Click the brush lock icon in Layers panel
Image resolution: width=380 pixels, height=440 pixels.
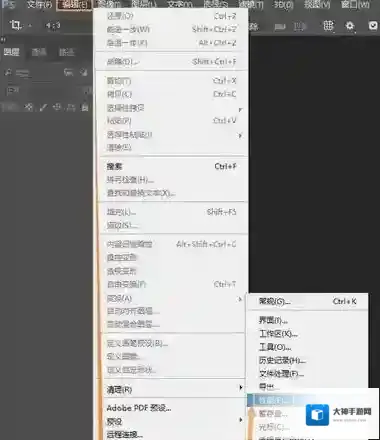(44, 107)
